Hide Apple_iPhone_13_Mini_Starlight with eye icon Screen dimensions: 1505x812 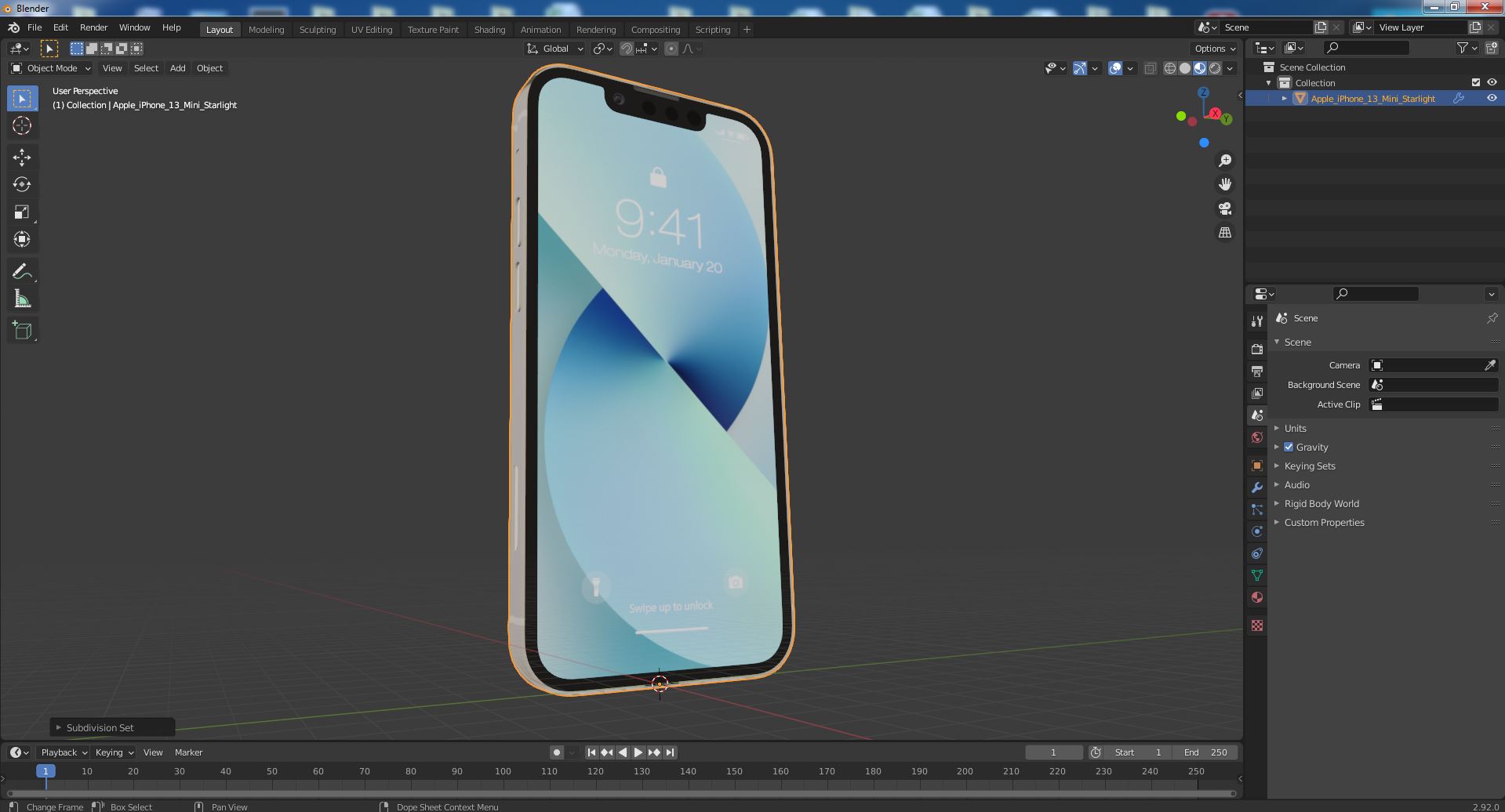pos(1492,98)
